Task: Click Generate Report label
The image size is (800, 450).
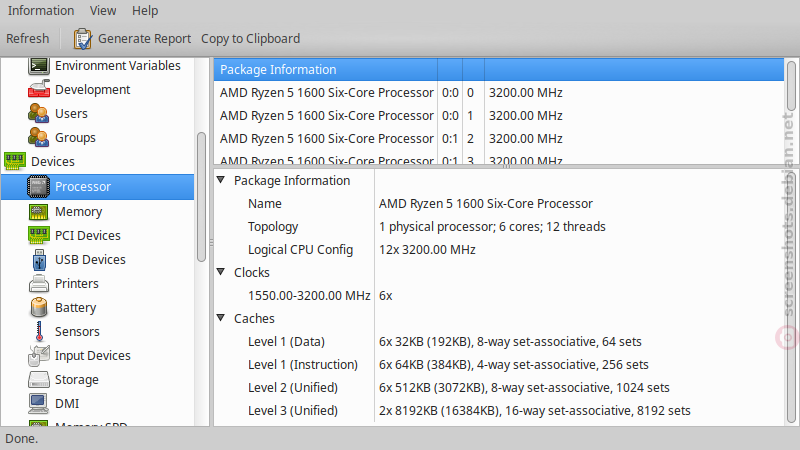Action: pos(144,39)
